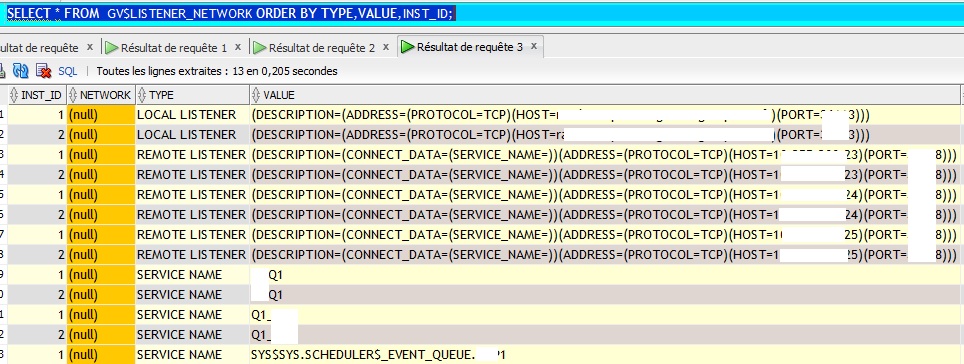Select LOCAL LISTENER value cell for instance 2
Viewport: 964px width, 364px height.
(604, 135)
